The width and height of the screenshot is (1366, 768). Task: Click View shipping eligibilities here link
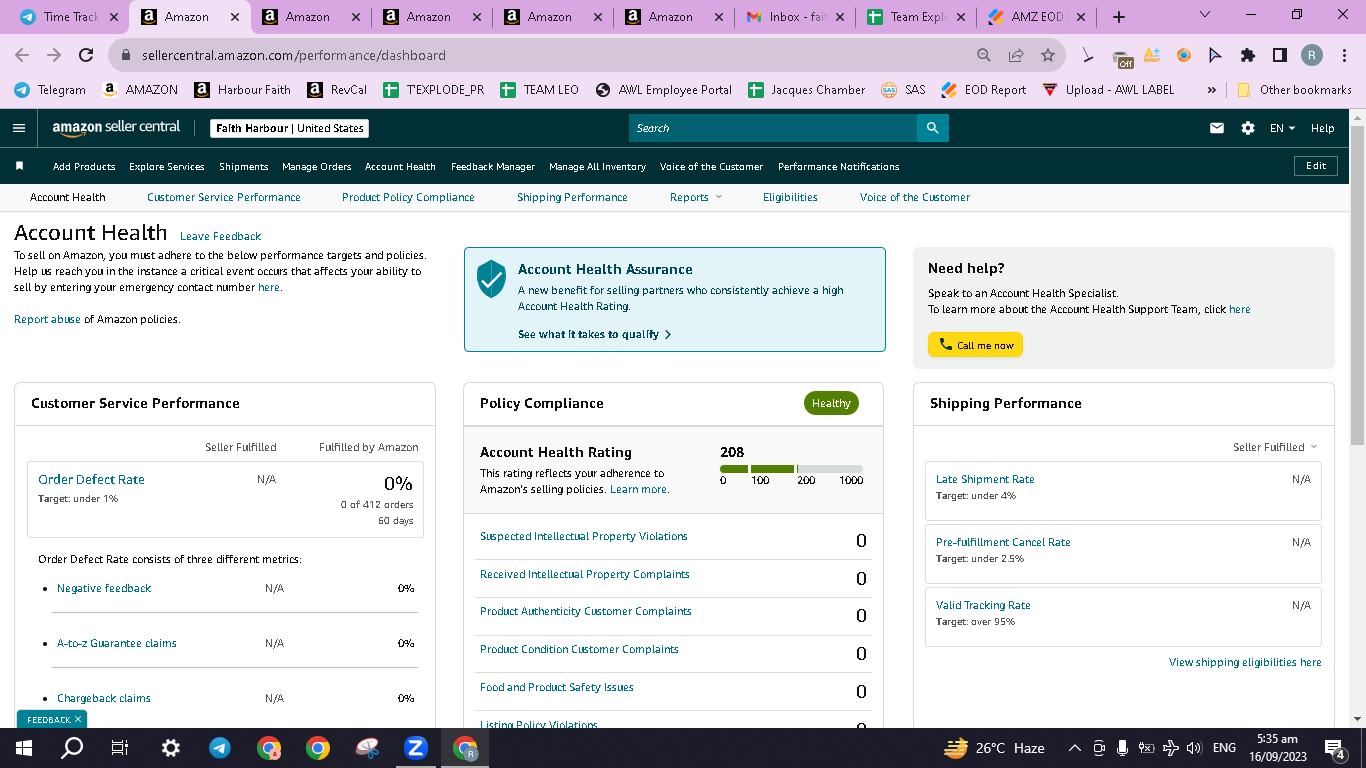pos(1245,662)
